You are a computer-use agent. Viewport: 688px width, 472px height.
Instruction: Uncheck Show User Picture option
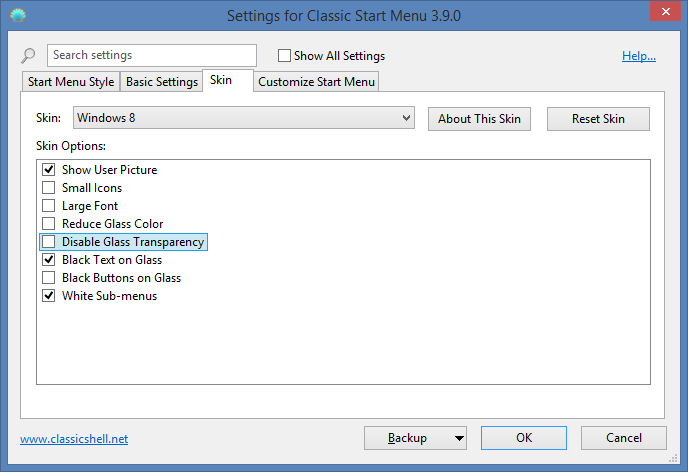click(x=49, y=170)
